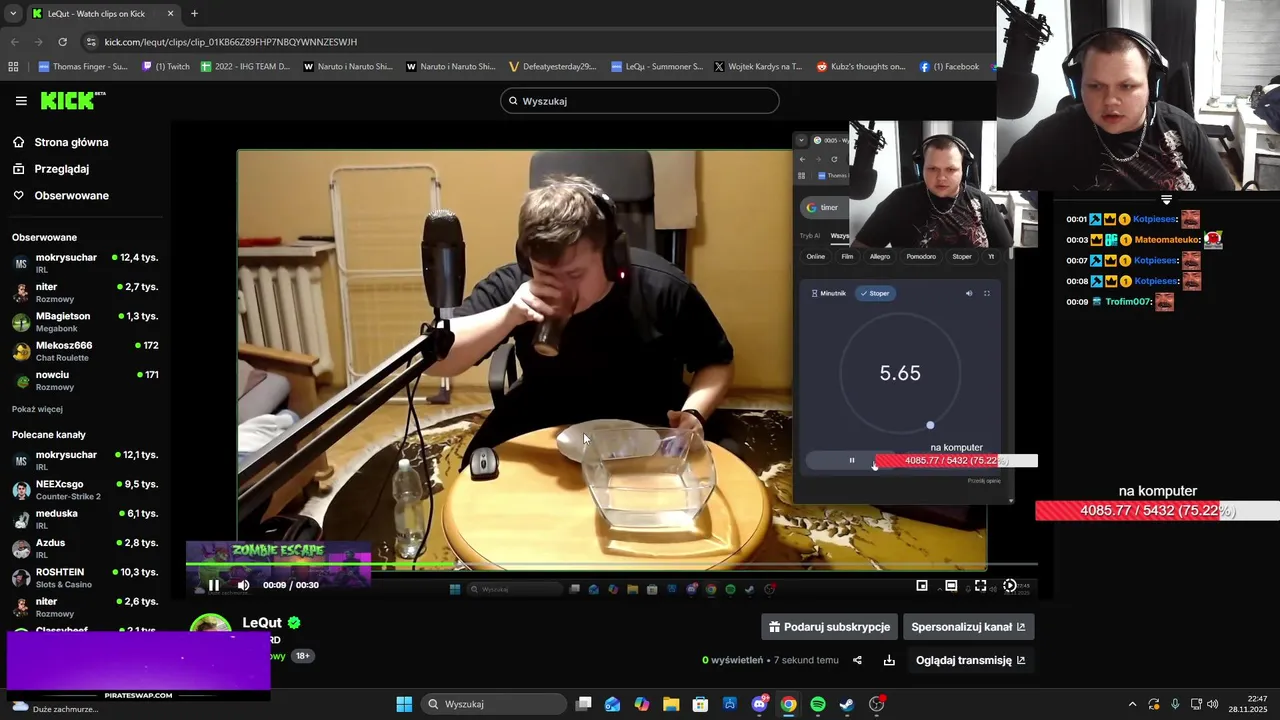Image resolution: width=1280 pixels, height=720 pixels.
Task: Focus the Kick Wyszukaj search box
Action: coord(640,101)
